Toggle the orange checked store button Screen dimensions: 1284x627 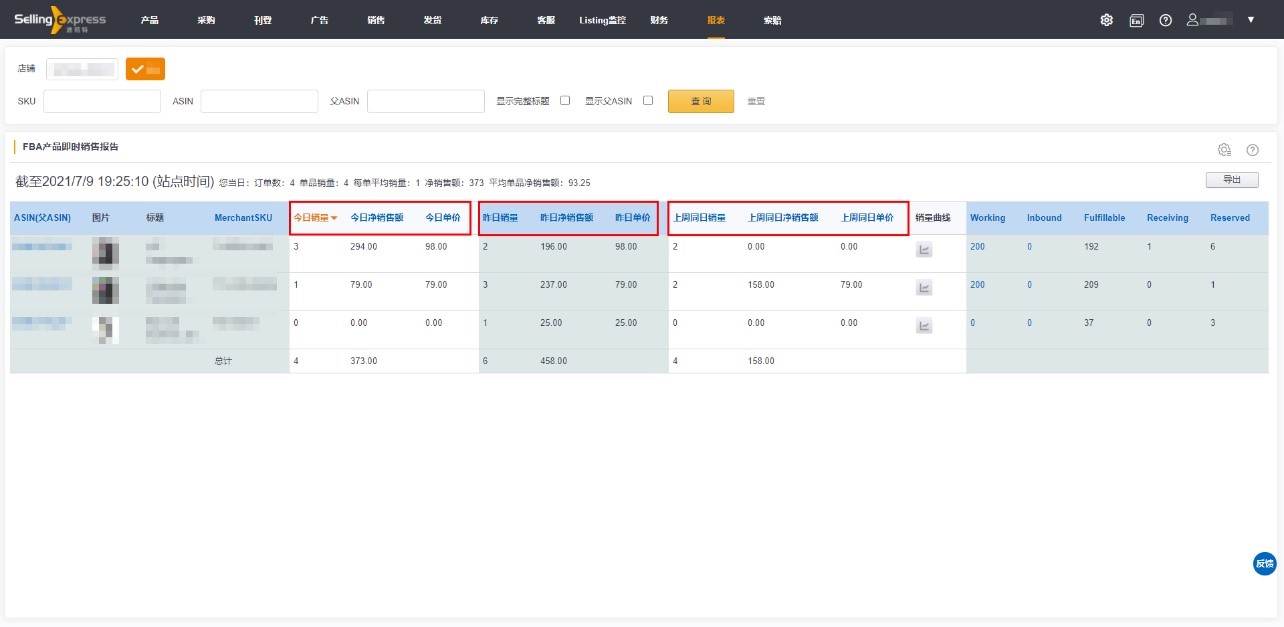(x=145, y=69)
